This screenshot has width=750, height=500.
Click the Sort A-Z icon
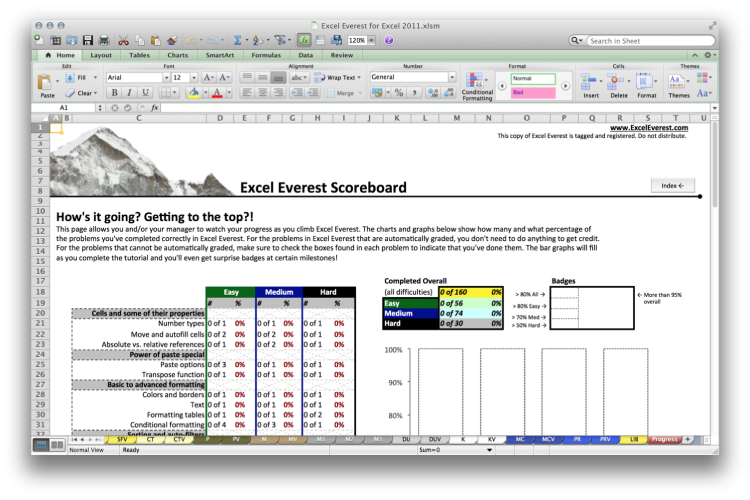click(257, 40)
